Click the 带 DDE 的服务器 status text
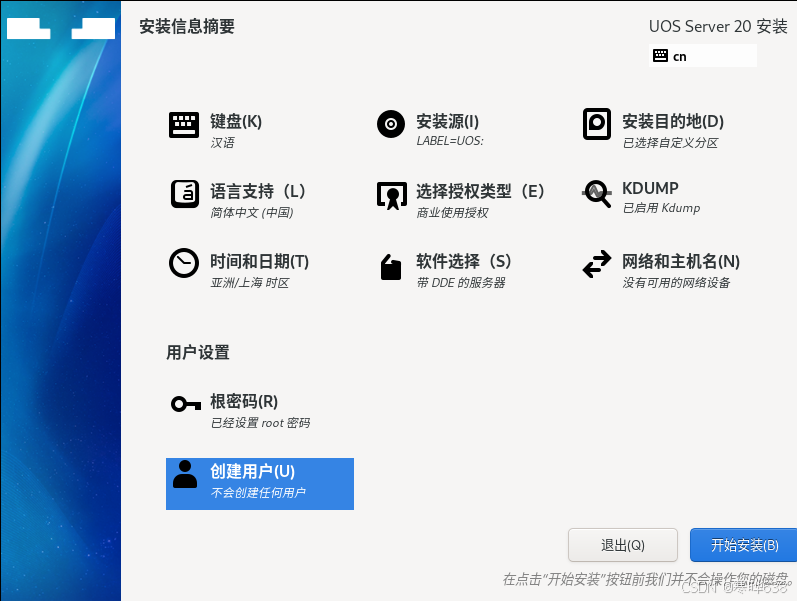The image size is (797, 601). coord(461,283)
